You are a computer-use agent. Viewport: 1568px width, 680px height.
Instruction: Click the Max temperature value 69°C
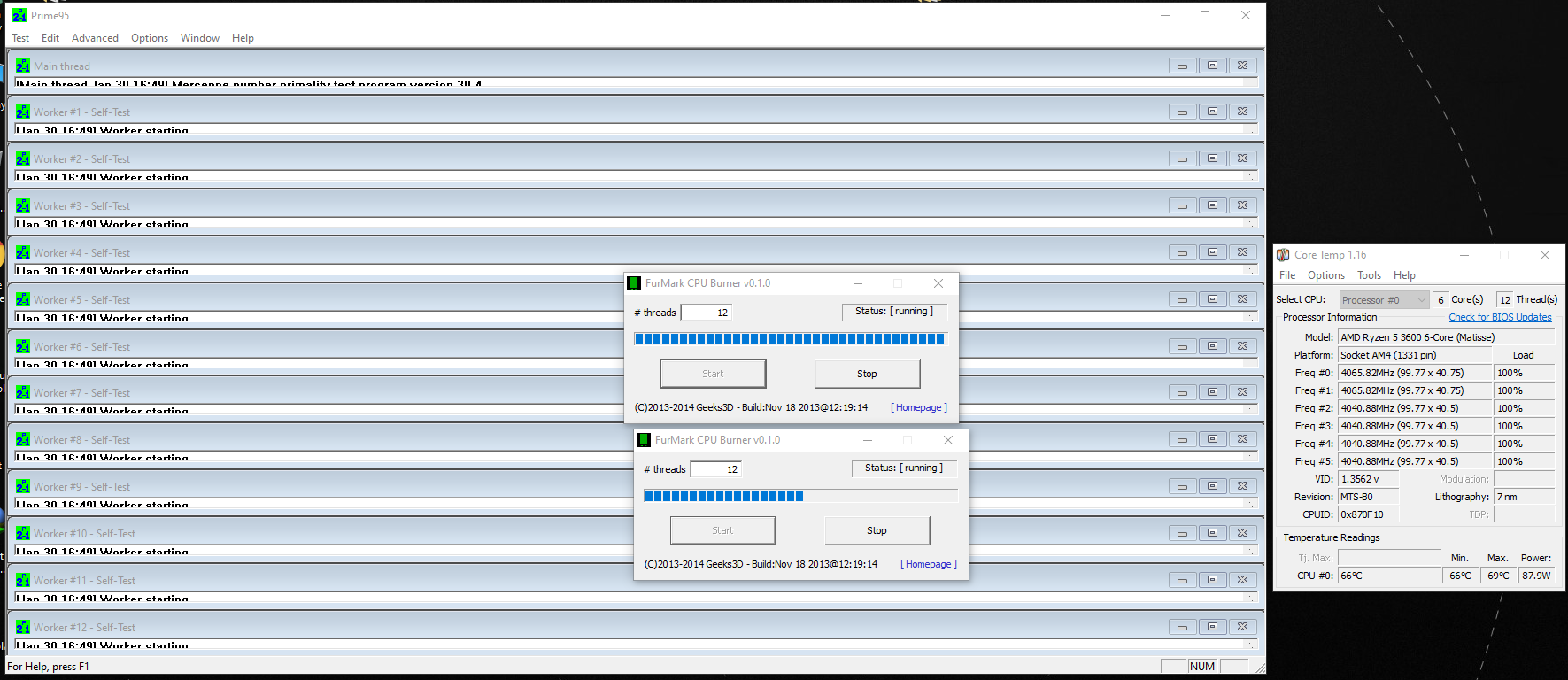coord(1498,576)
